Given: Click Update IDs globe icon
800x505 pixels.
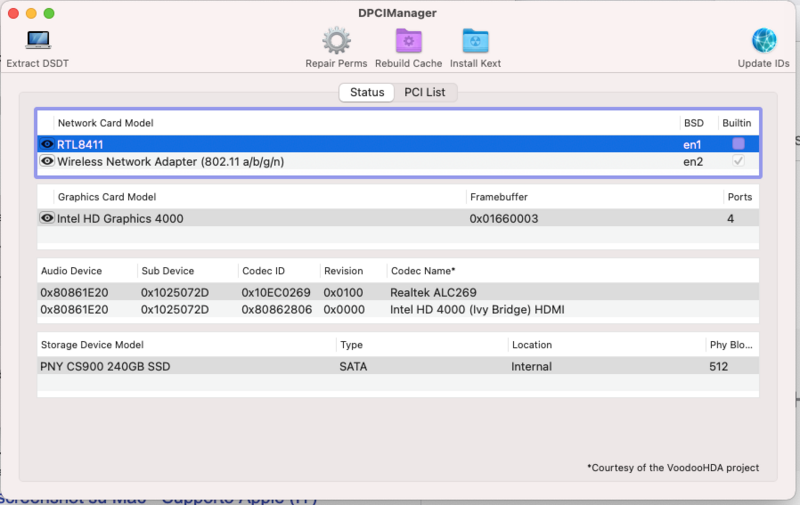Looking at the screenshot, I should (764, 41).
